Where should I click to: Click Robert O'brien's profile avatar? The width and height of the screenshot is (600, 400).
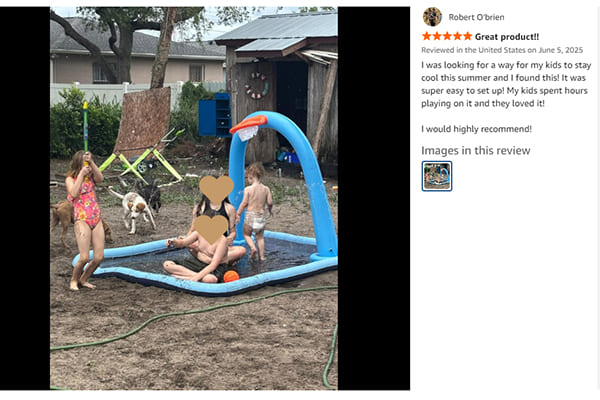pyautogui.click(x=432, y=17)
